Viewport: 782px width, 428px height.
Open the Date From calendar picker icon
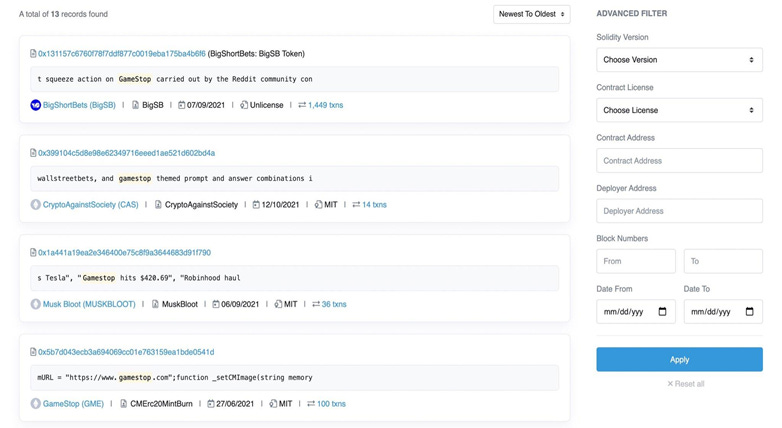662,312
